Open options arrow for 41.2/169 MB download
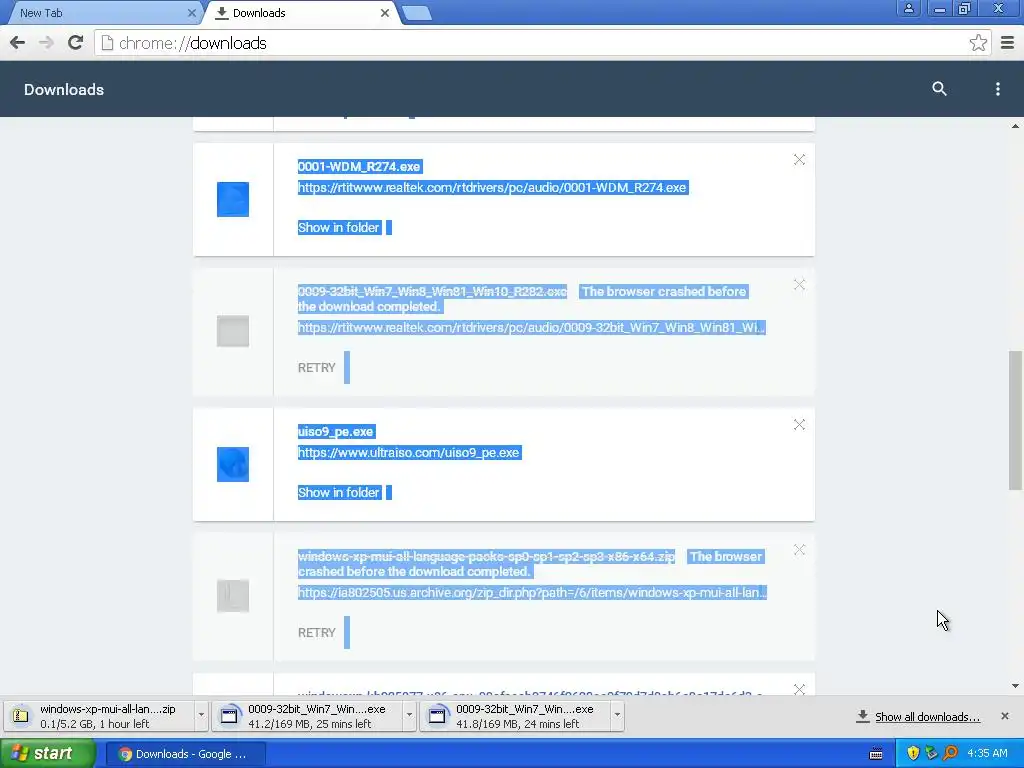Viewport: 1024px width, 768px height. click(x=409, y=715)
